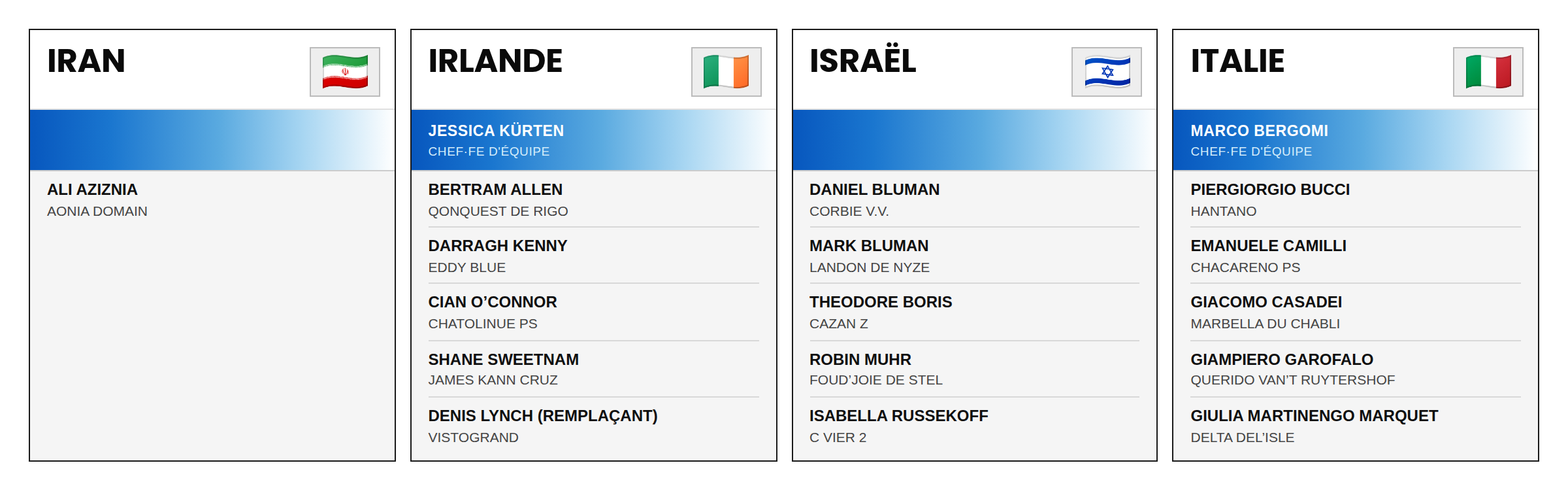Click the Ireland flag icon

pyautogui.click(x=726, y=72)
